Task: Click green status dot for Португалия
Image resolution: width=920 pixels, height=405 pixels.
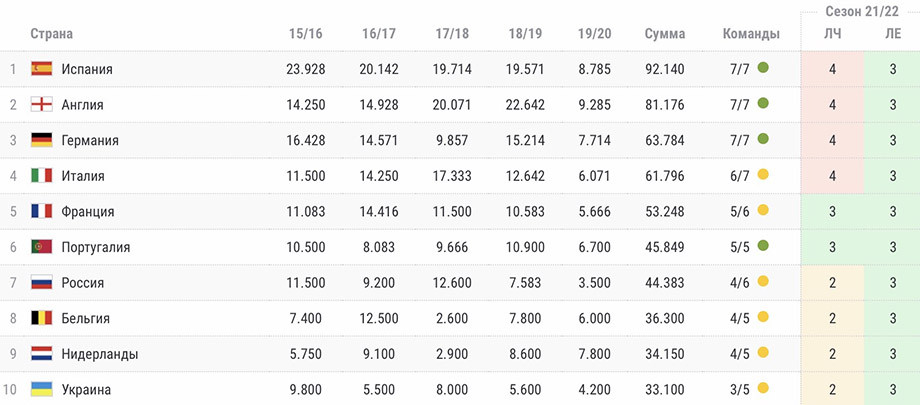Action: coord(763,245)
